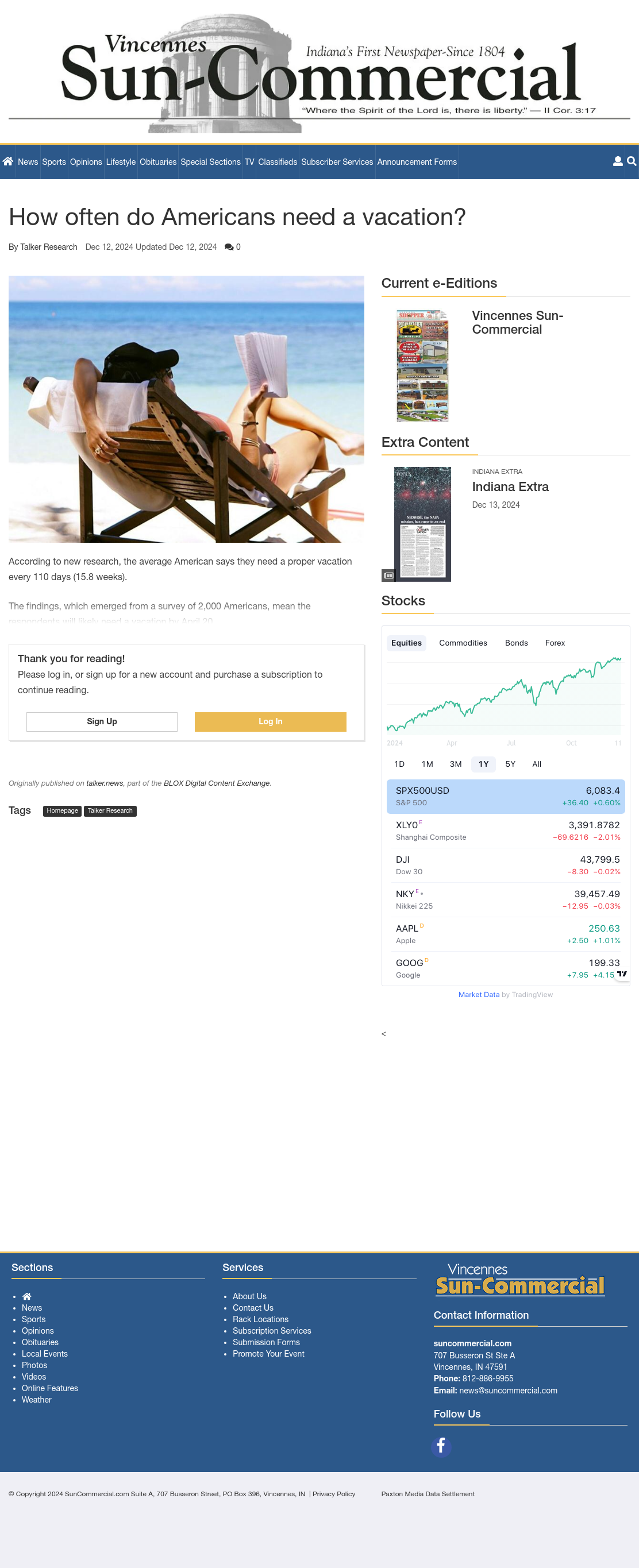Image resolution: width=639 pixels, height=1568 pixels.
Task: Open the Vincennes Sun-Commercial e-edition thumbnail
Action: point(423,365)
